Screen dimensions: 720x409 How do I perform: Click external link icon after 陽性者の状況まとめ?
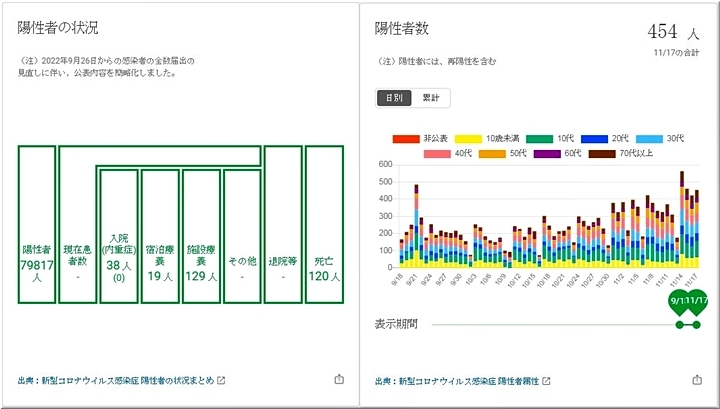[x=222, y=381]
